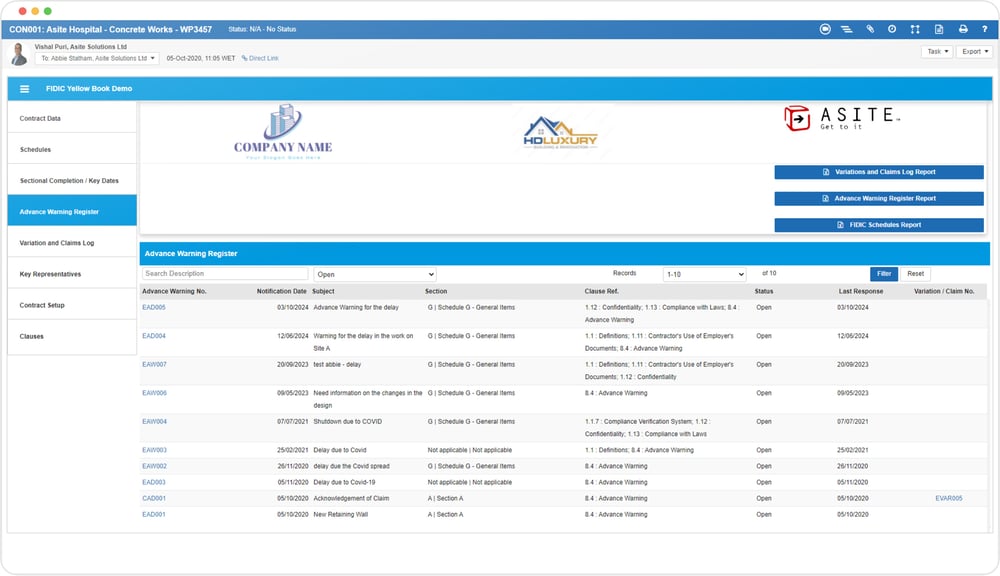Image resolution: width=1000 pixels, height=576 pixels.
Task: Generate the Advance Warning Register Report
Action: [x=878, y=198]
